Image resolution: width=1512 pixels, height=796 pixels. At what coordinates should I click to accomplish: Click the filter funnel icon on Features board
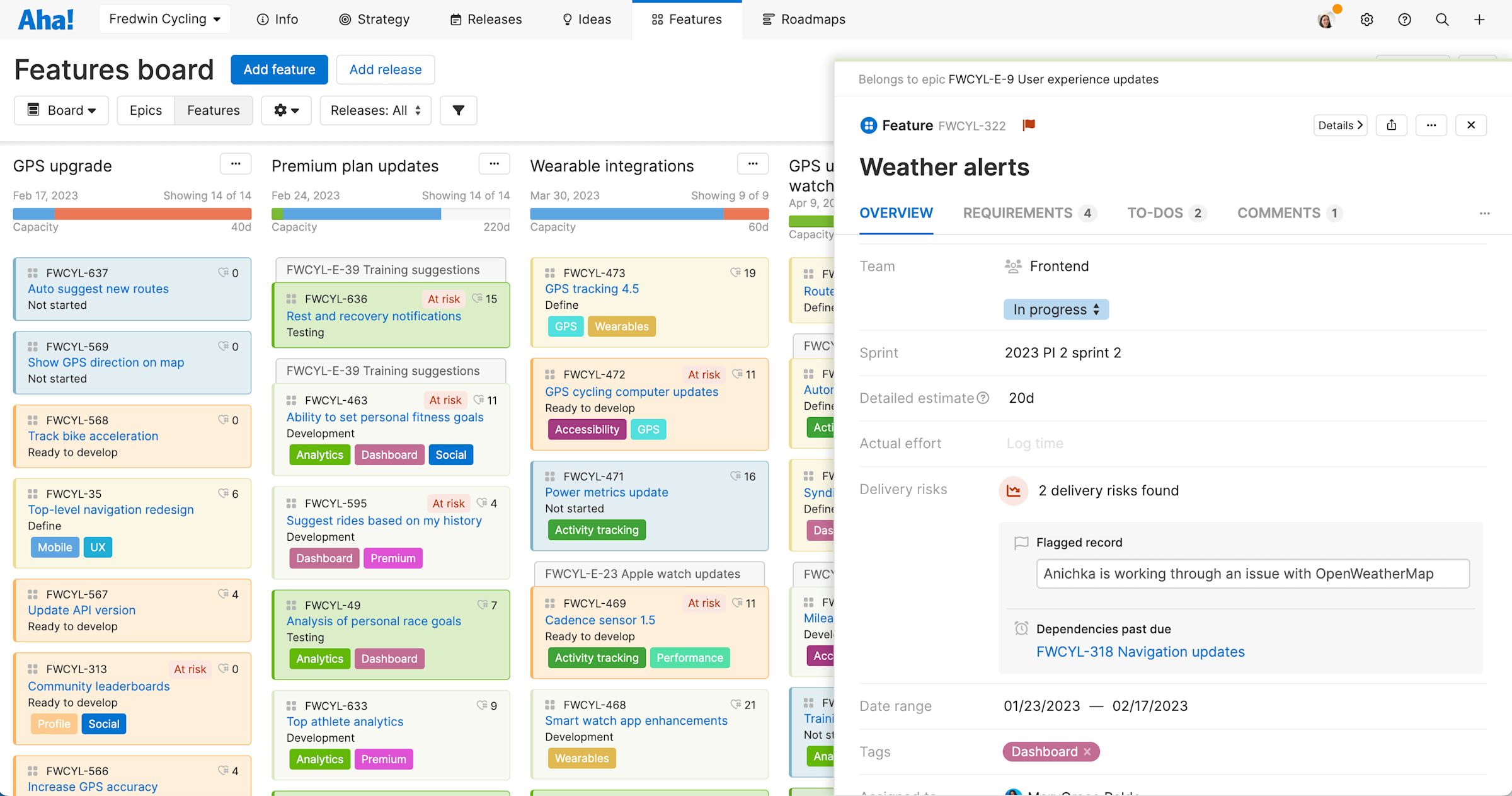pyautogui.click(x=459, y=110)
